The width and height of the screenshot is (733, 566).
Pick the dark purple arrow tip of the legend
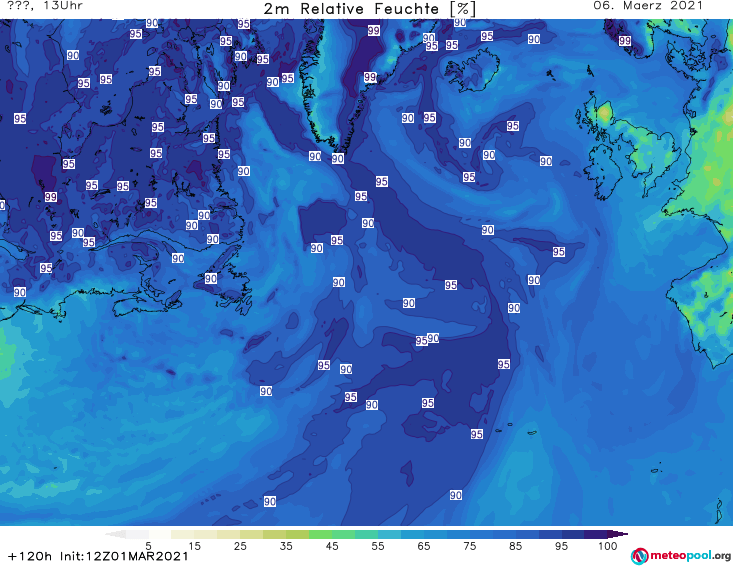coord(618,534)
